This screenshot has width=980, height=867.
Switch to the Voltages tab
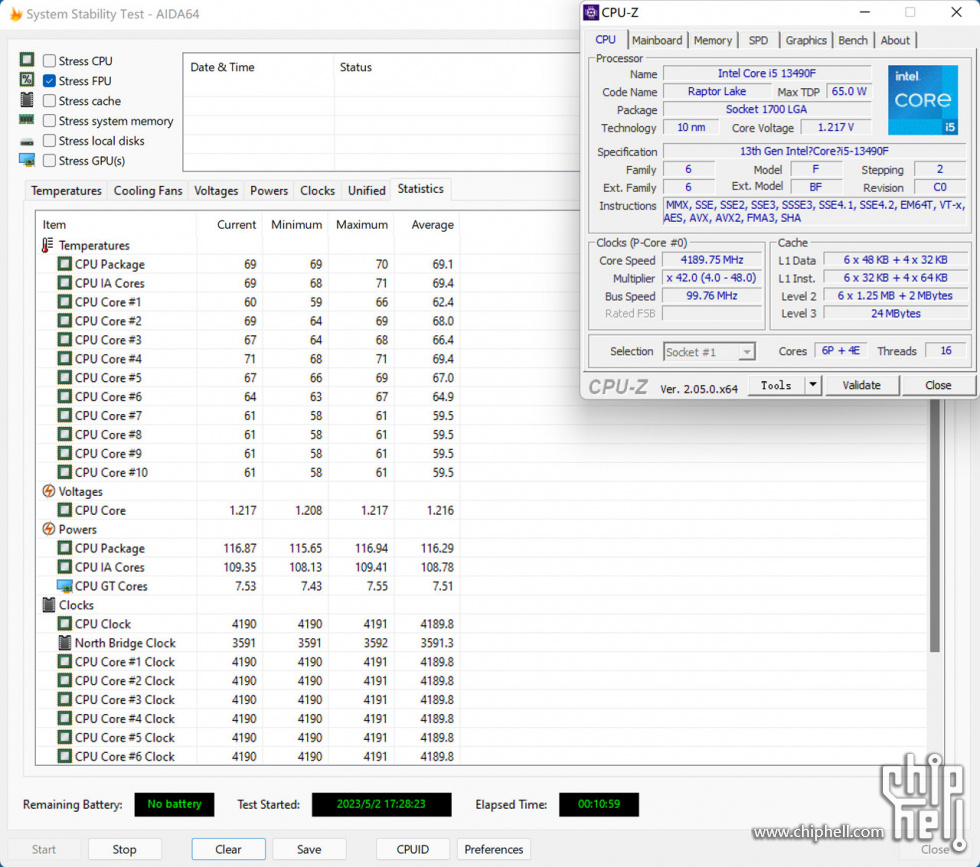(x=216, y=191)
